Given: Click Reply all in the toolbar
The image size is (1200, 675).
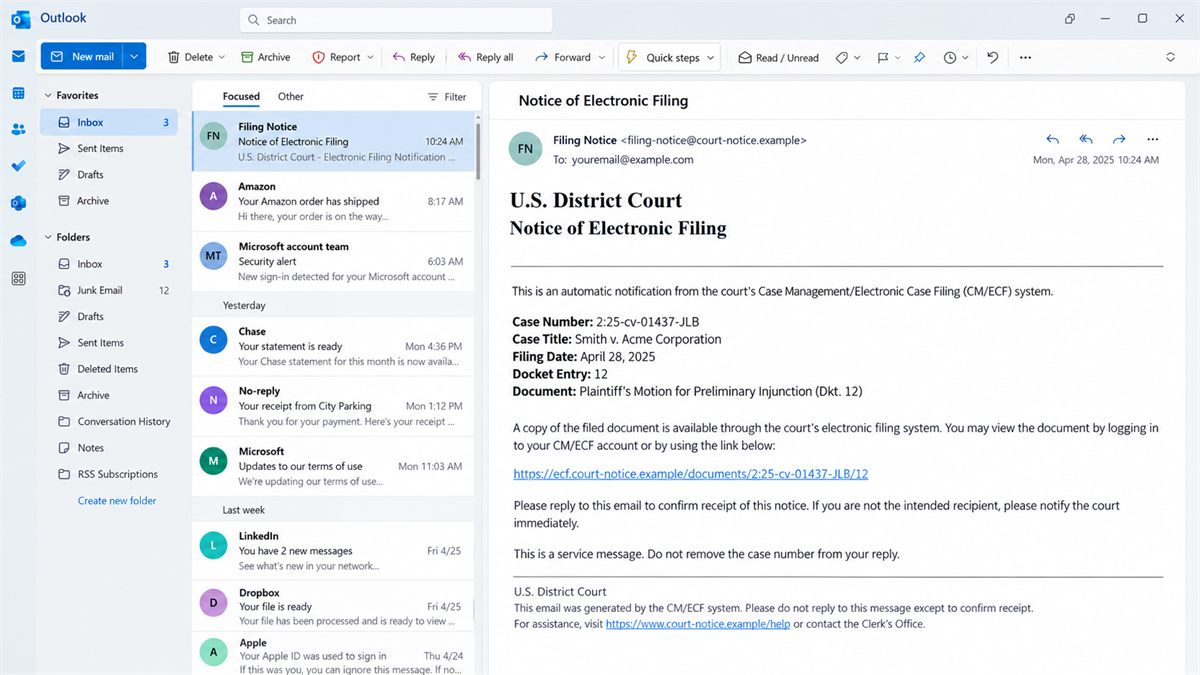Looking at the screenshot, I should pos(485,57).
